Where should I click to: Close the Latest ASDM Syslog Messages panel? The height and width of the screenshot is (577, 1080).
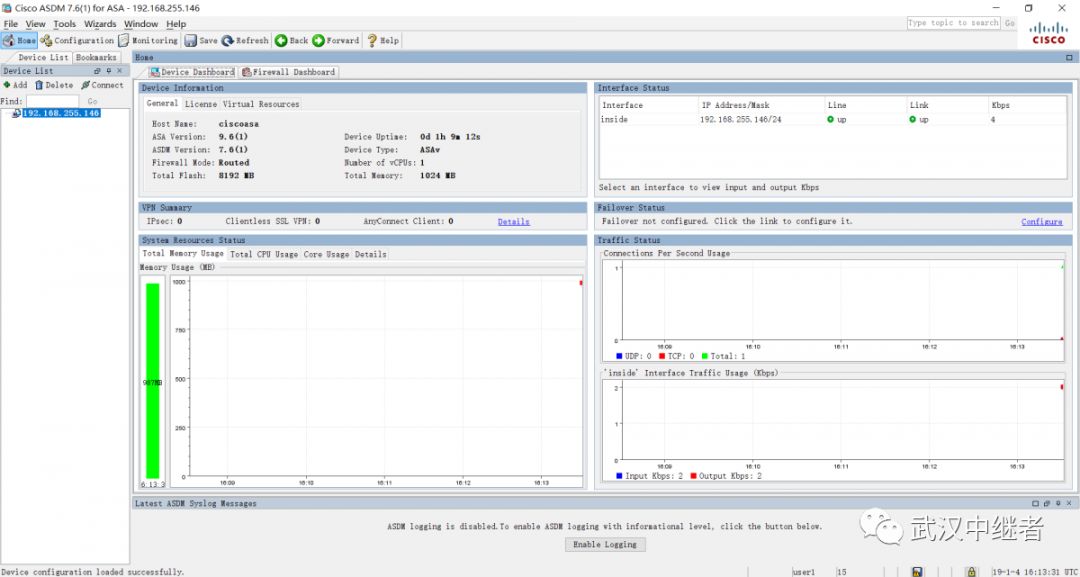(x=1068, y=504)
